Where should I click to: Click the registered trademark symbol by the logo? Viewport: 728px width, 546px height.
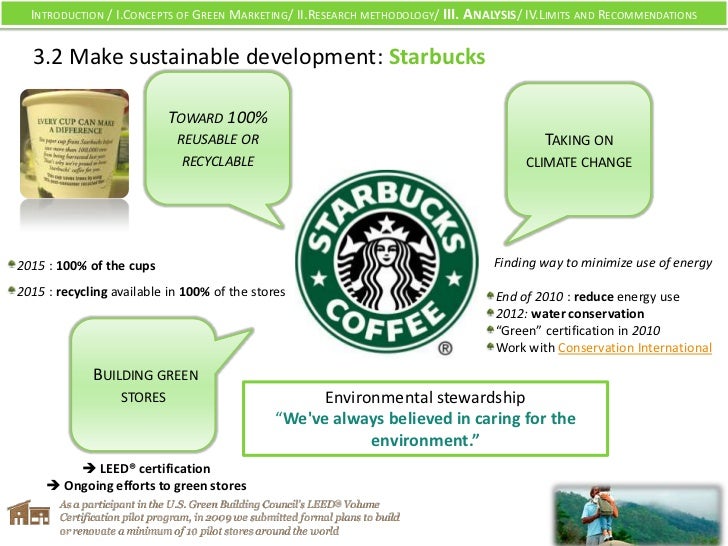click(445, 348)
